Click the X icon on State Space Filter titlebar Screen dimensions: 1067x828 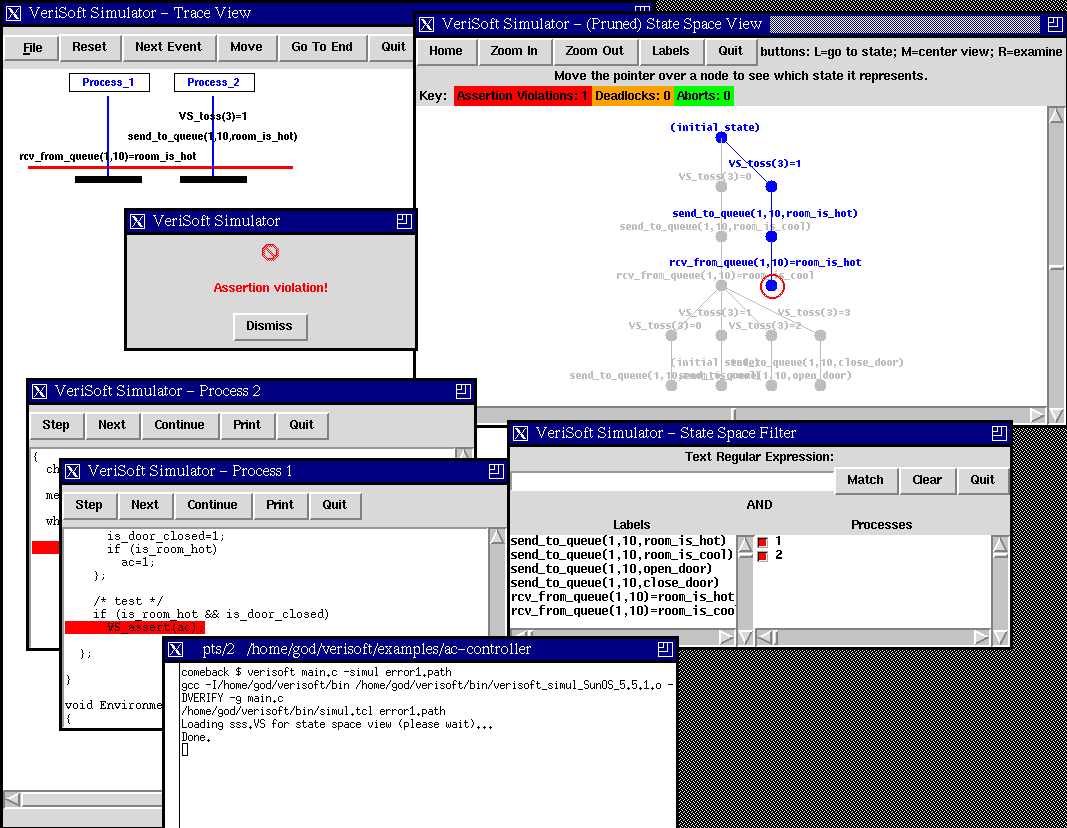tap(521, 433)
